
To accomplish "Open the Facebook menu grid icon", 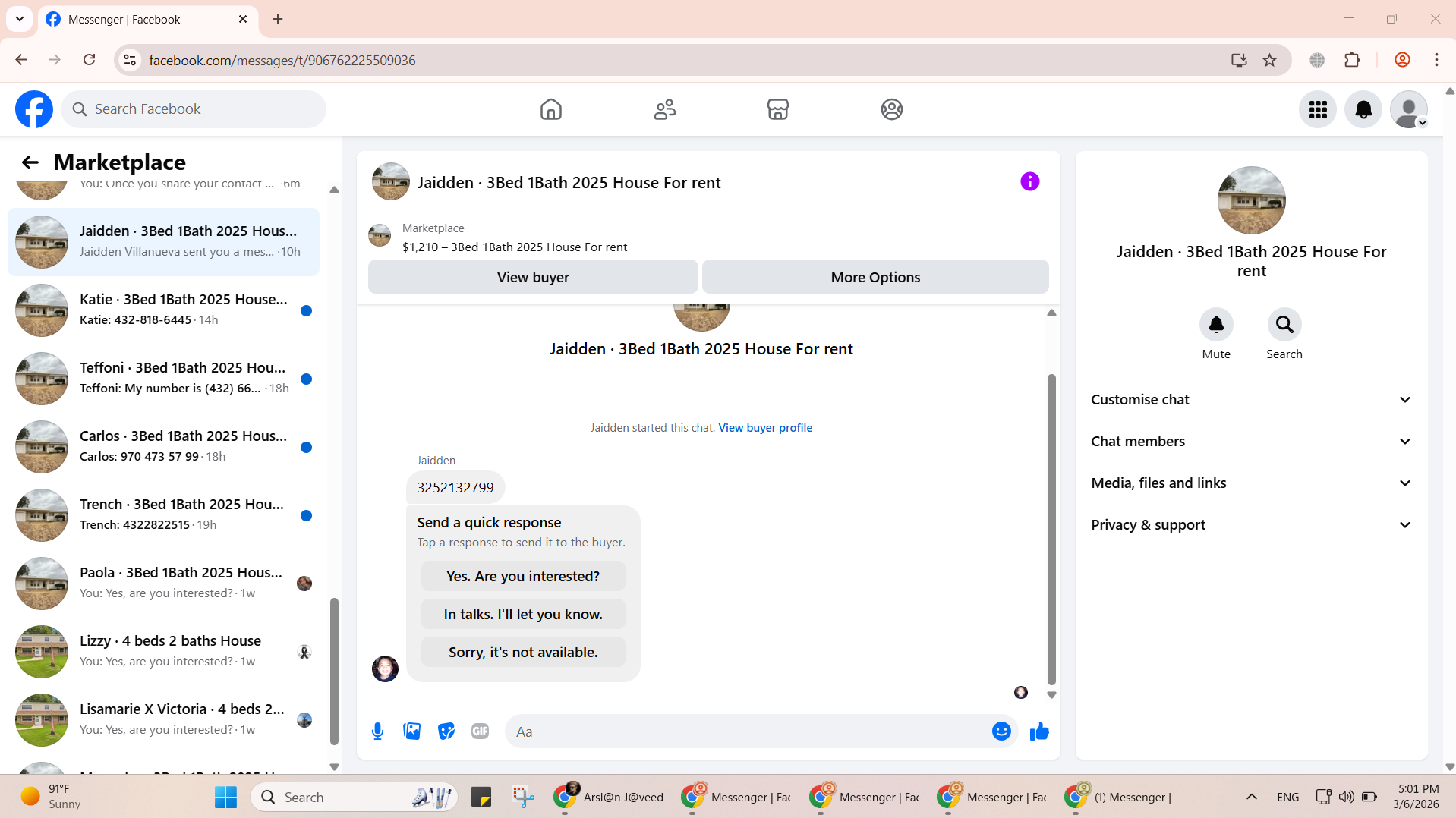I will (1318, 109).
